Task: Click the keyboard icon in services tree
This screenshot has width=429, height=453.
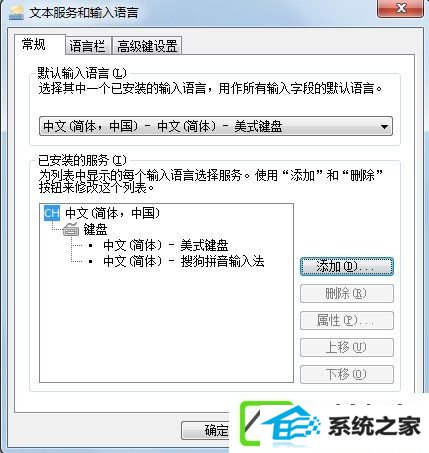Action: [x=71, y=229]
